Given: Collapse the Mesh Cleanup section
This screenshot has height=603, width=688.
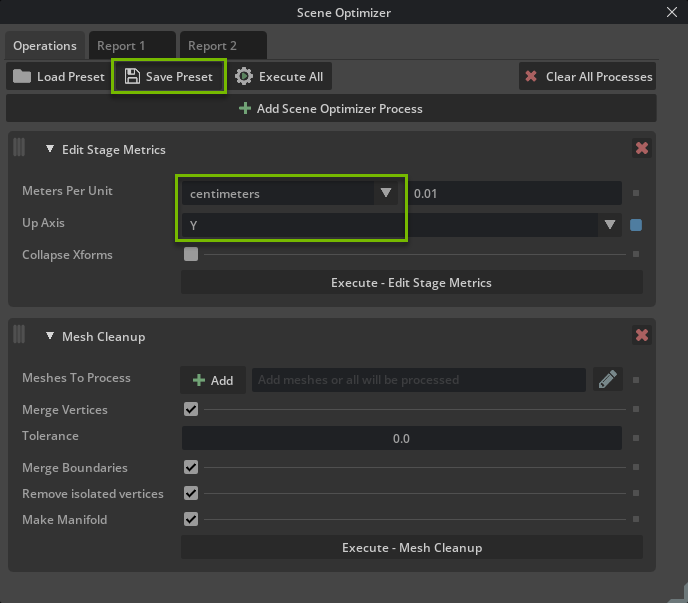Looking at the screenshot, I should coord(50,336).
